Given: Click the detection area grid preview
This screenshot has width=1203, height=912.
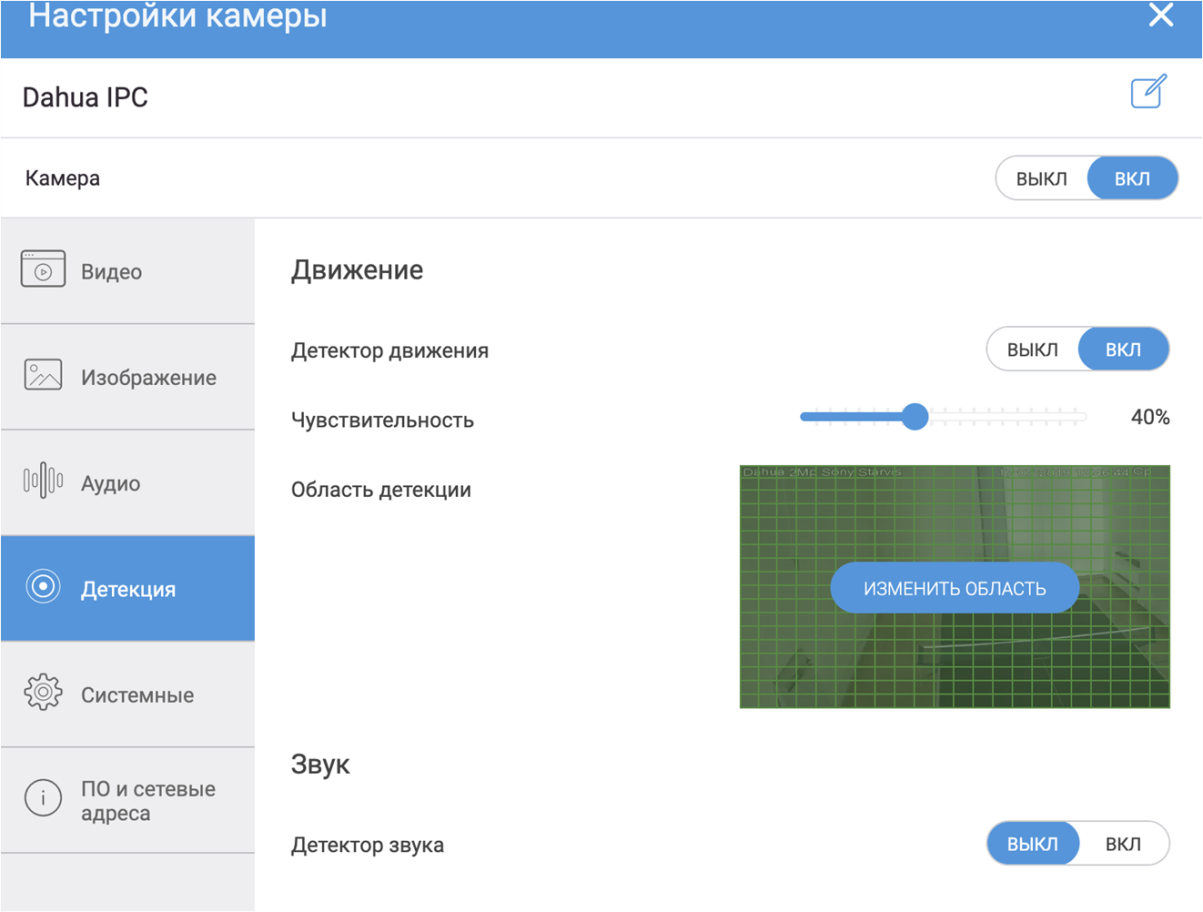Looking at the screenshot, I should point(954,586).
